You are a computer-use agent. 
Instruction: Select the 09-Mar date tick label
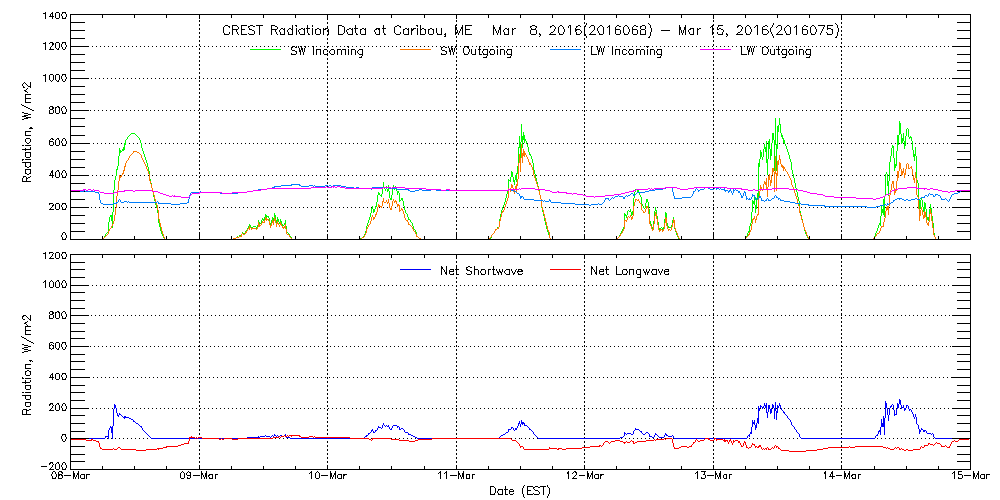point(200,478)
